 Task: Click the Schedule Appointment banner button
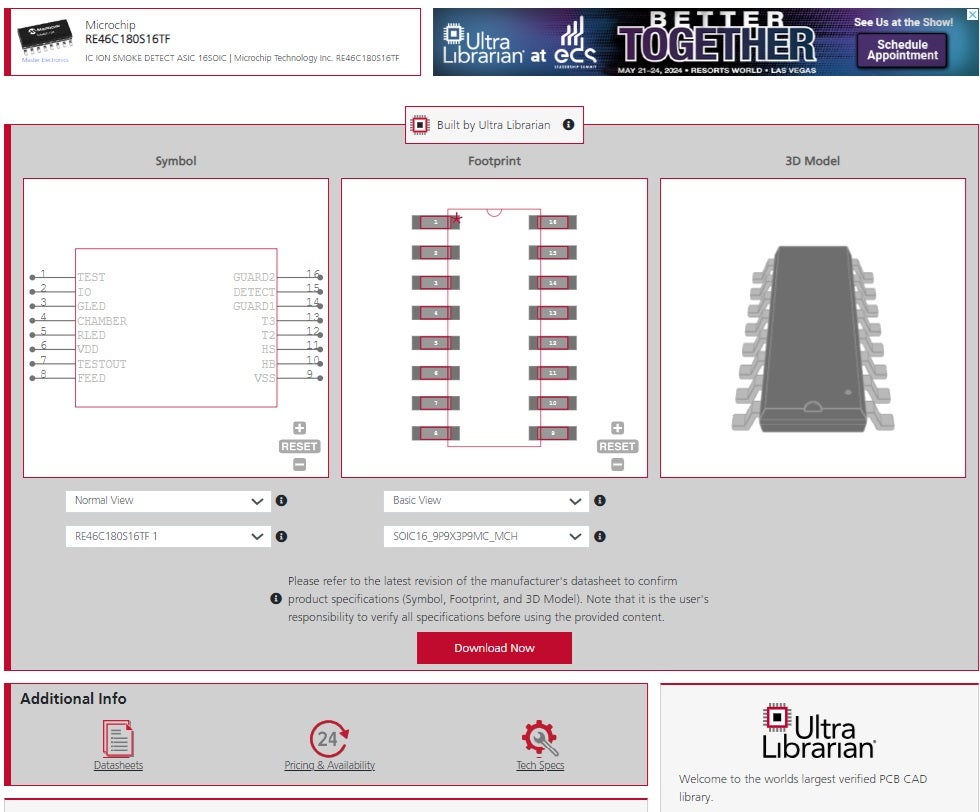click(902, 49)
